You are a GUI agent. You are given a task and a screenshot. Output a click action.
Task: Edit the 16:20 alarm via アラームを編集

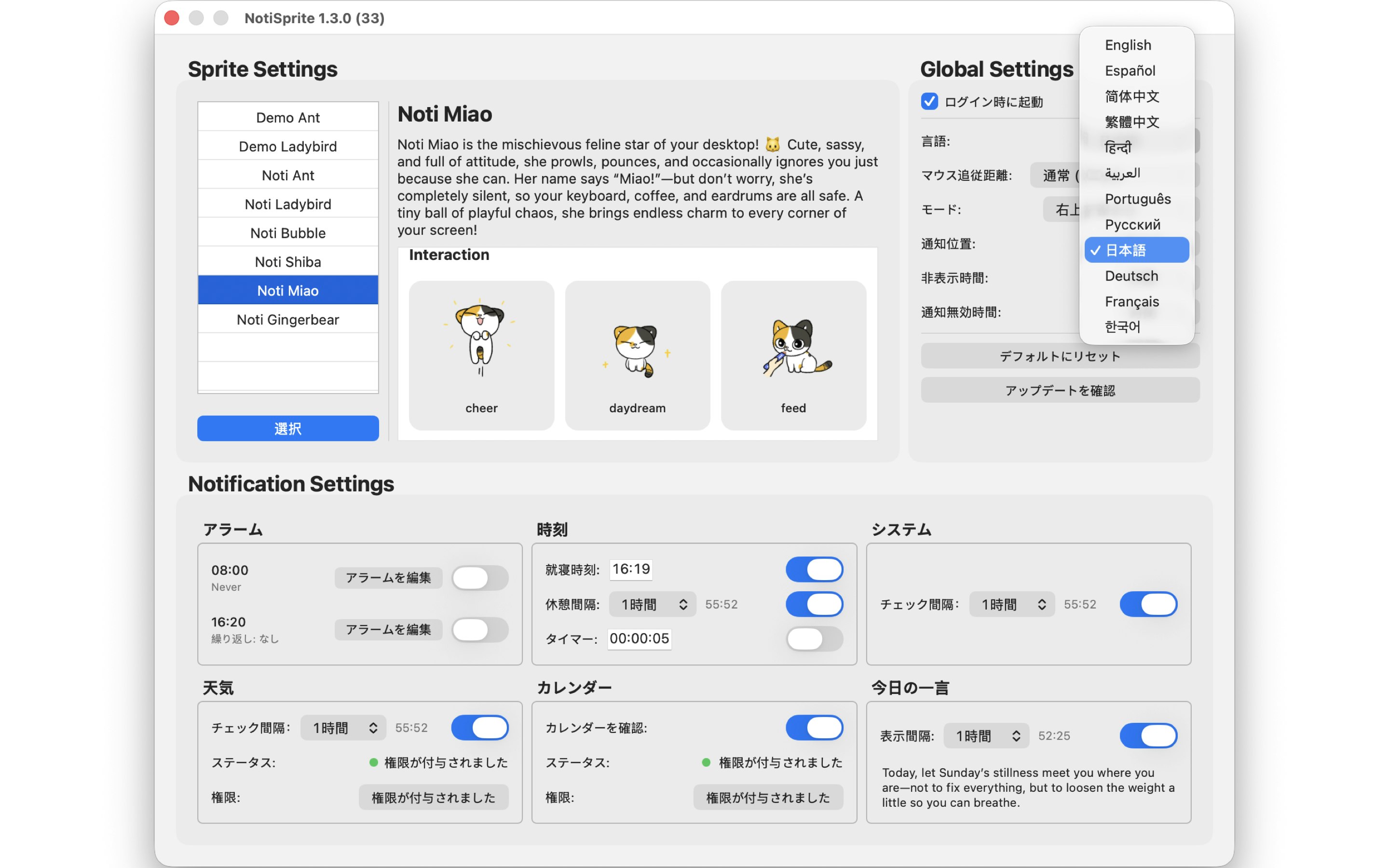(x=389, y=630)
